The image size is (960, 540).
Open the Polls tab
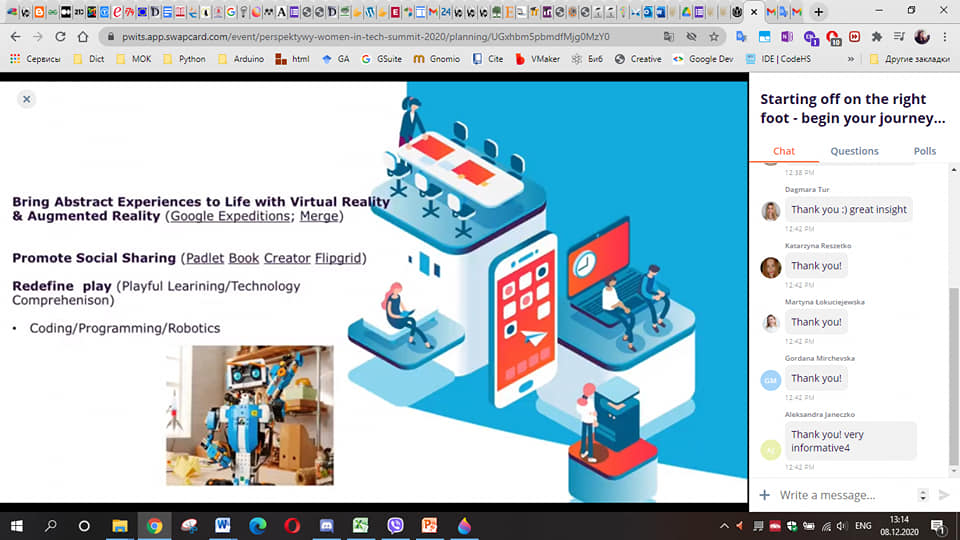(x=925, y=151)
